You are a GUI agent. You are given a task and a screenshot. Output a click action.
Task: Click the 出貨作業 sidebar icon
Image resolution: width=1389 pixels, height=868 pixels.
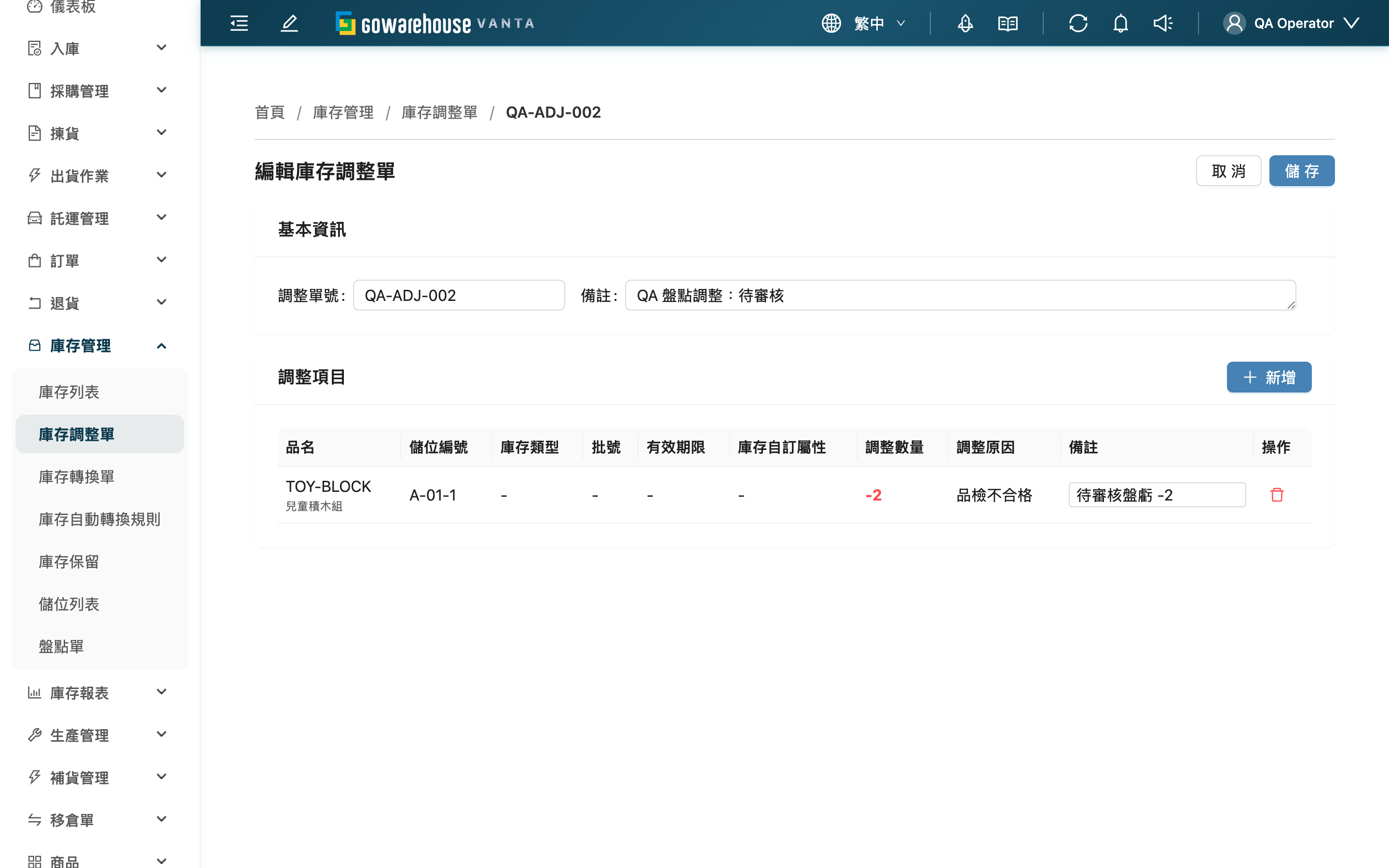coord(34,176)
